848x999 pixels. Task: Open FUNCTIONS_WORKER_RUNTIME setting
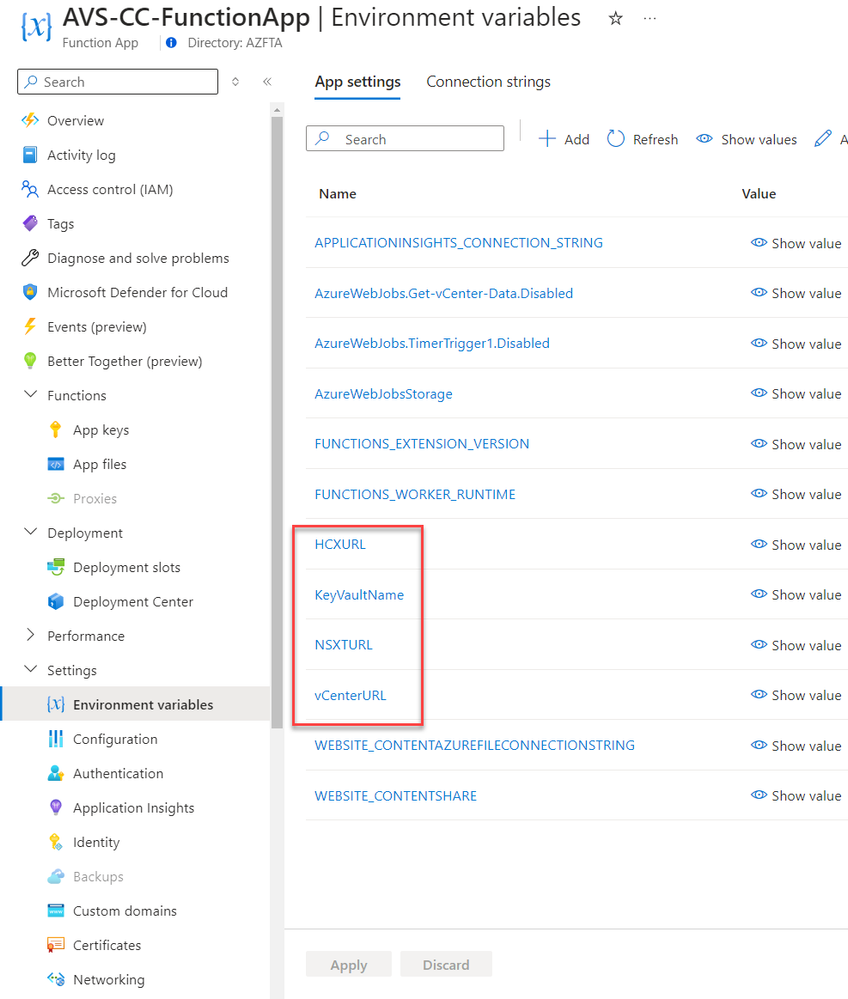(x=415, y=494)
